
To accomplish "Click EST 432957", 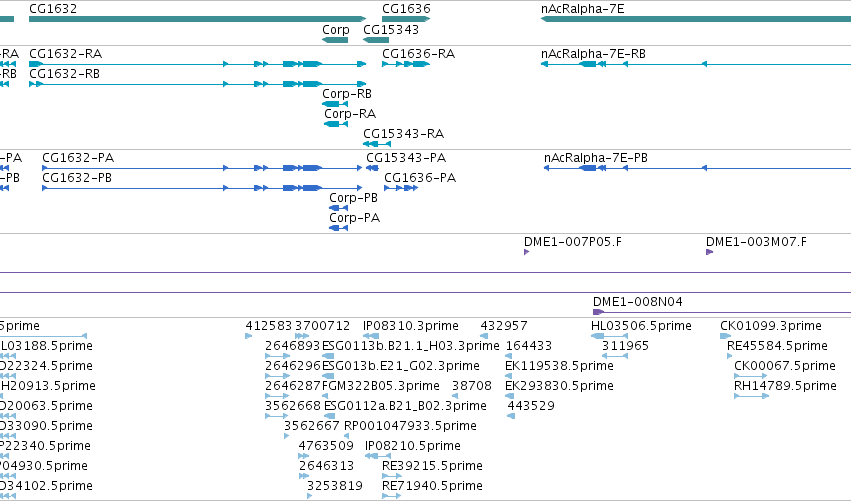I will tap(504, 326).
